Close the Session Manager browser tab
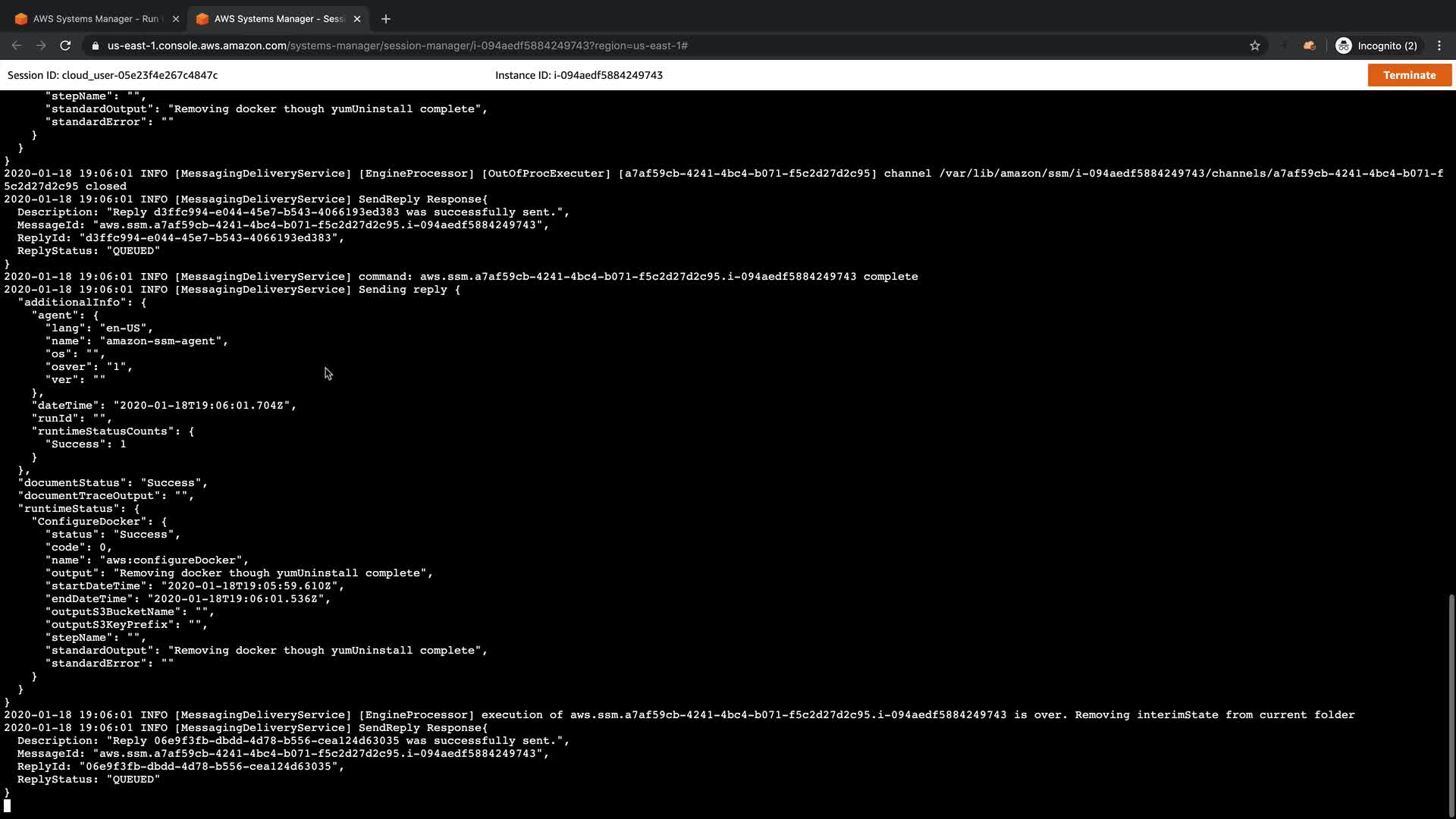This screenshot has width=1456, height=819. (357, 19)
